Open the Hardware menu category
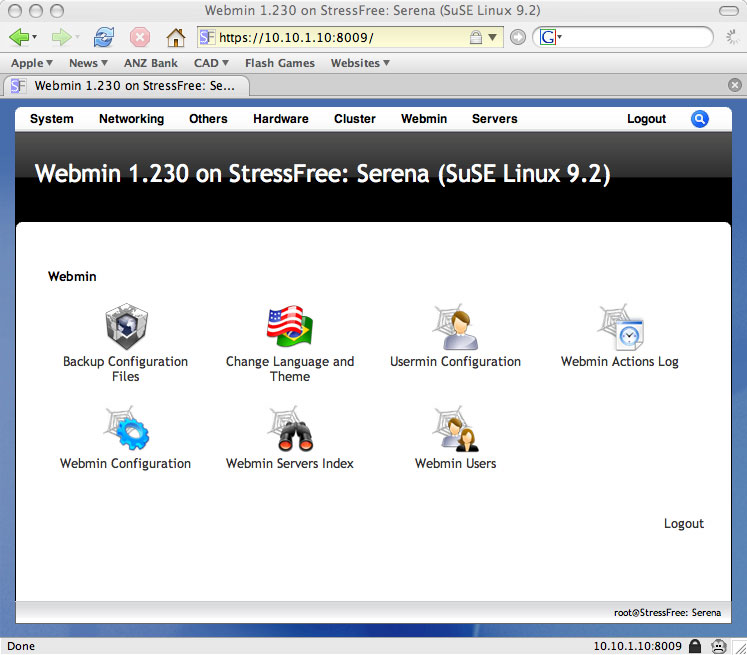The width and height of the screenshot is (747, 655). [x=281, y=119]
